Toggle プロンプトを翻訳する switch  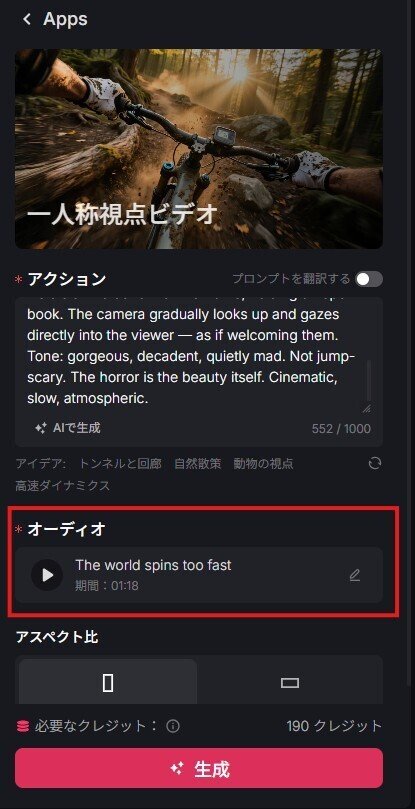pos(369,279)
